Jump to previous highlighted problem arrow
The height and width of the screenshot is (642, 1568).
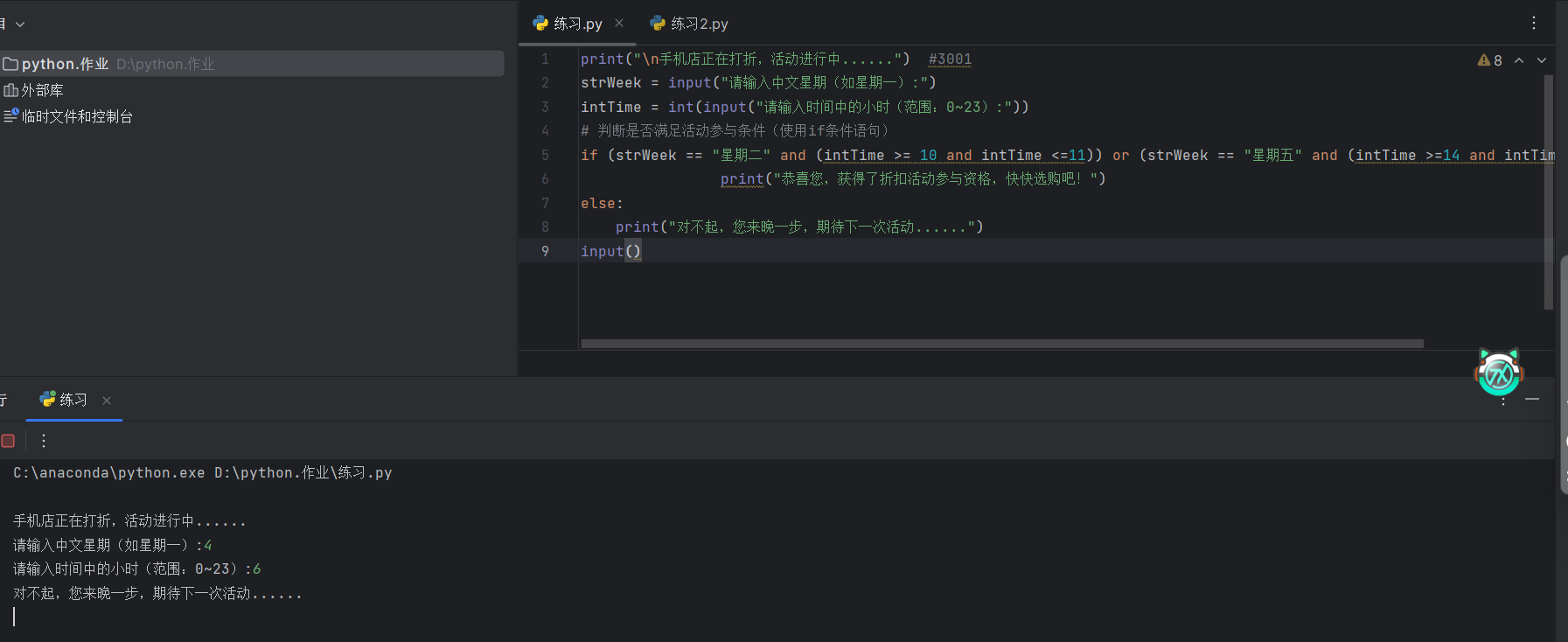coord(1519,60)
